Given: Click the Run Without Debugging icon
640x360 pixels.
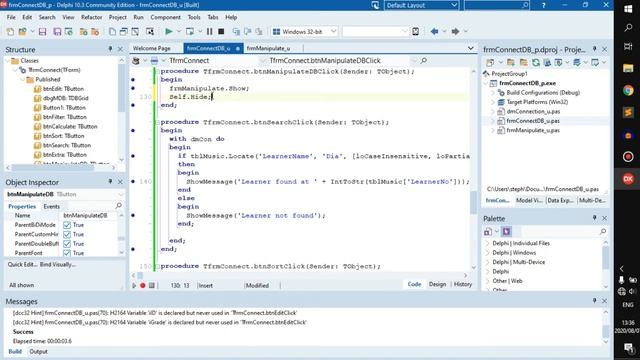Looking at the screenshot, I should point(190,31).
